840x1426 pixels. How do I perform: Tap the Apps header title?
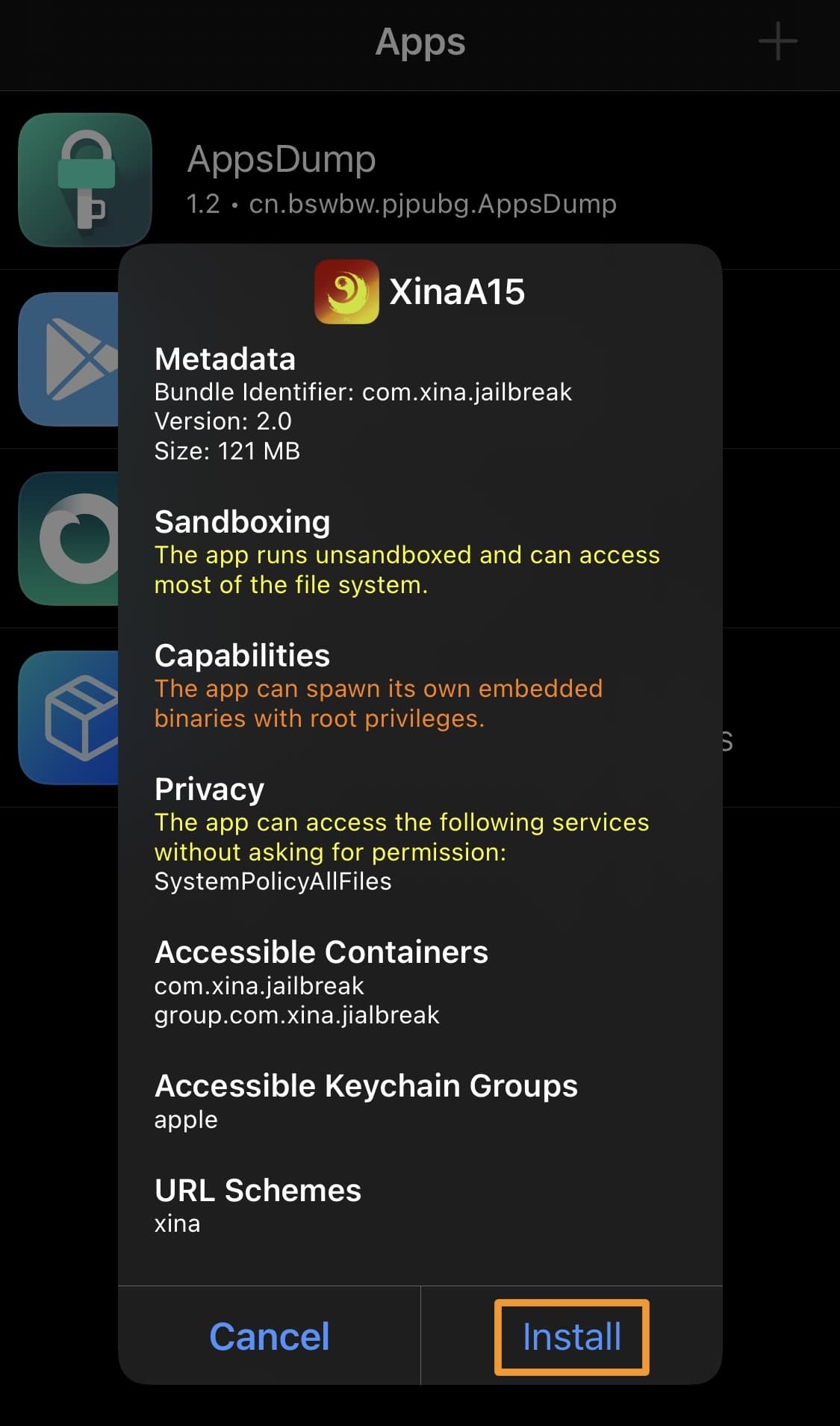420,42
